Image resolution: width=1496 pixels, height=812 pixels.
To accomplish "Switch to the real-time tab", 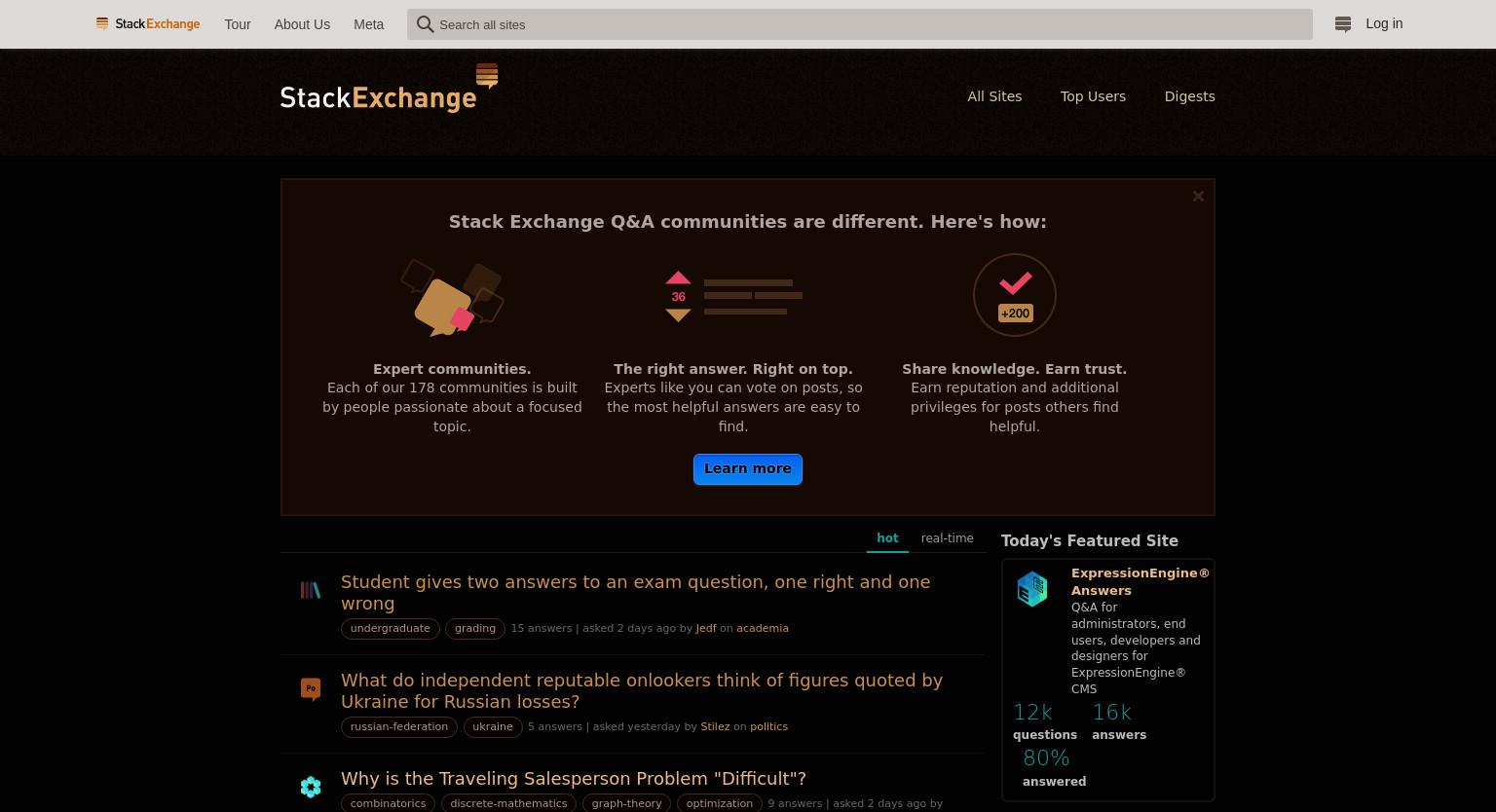I will [947, 538].
